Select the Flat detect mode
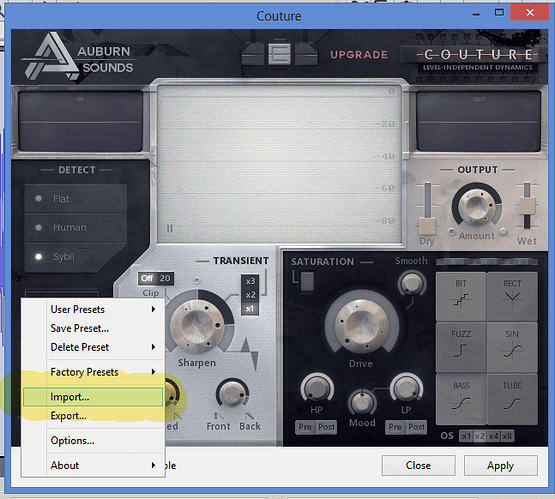The image size is (555, 499). (x=76, y=199)
